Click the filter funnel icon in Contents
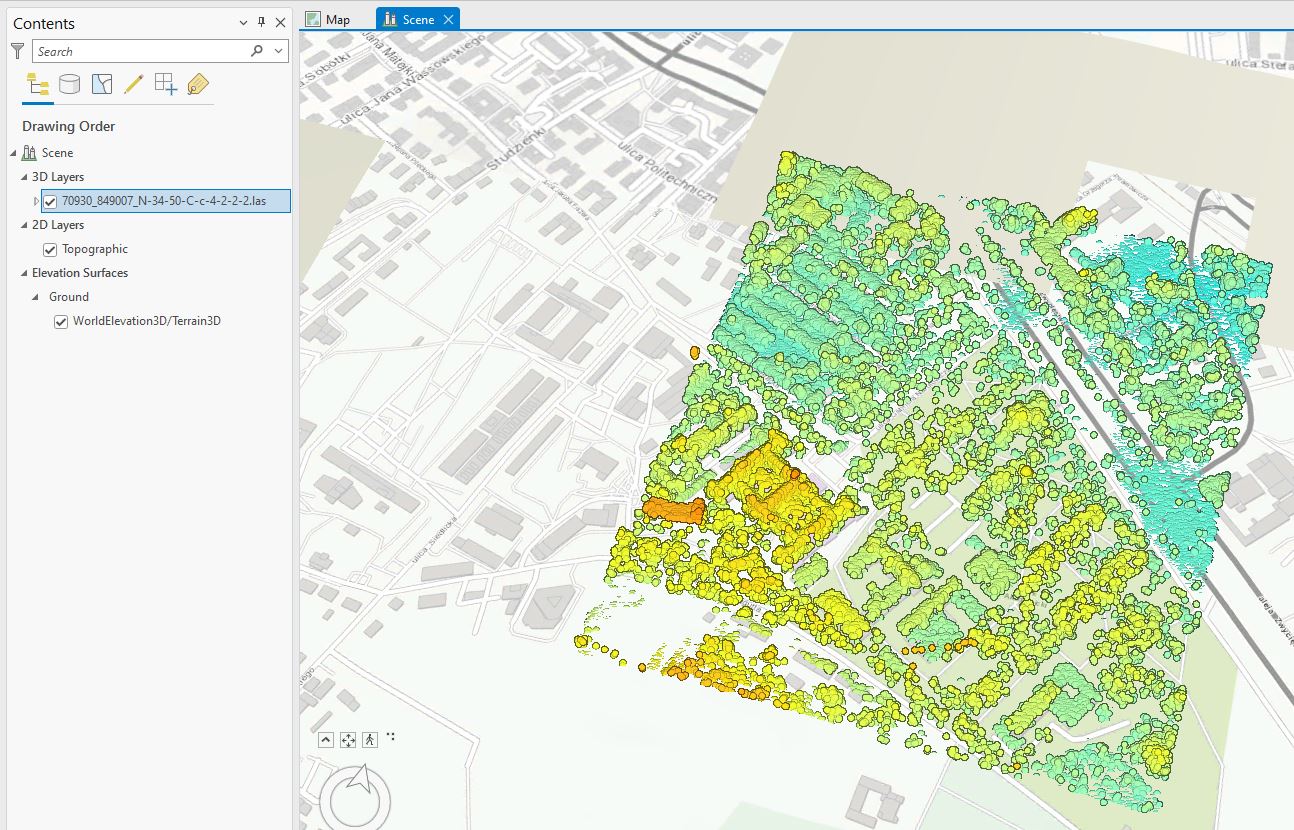 [17, 50]
